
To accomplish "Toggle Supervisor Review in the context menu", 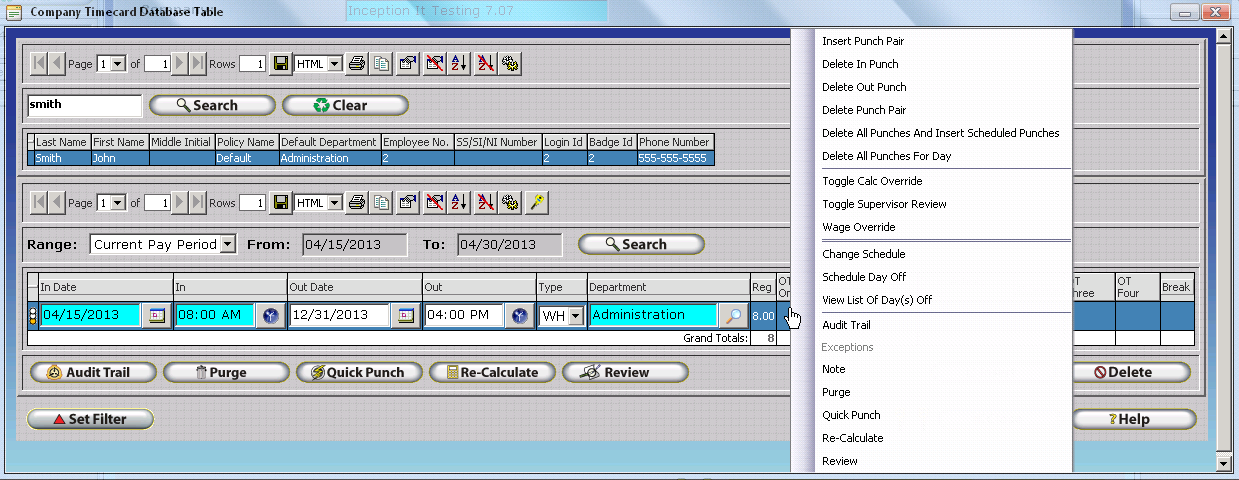I will point(884,204).
